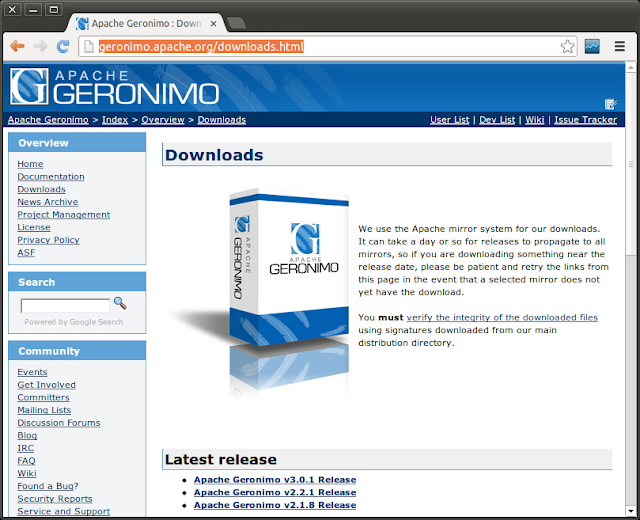Bookmark page with the star icon
The image size is (640, 520).
[567, 47]
